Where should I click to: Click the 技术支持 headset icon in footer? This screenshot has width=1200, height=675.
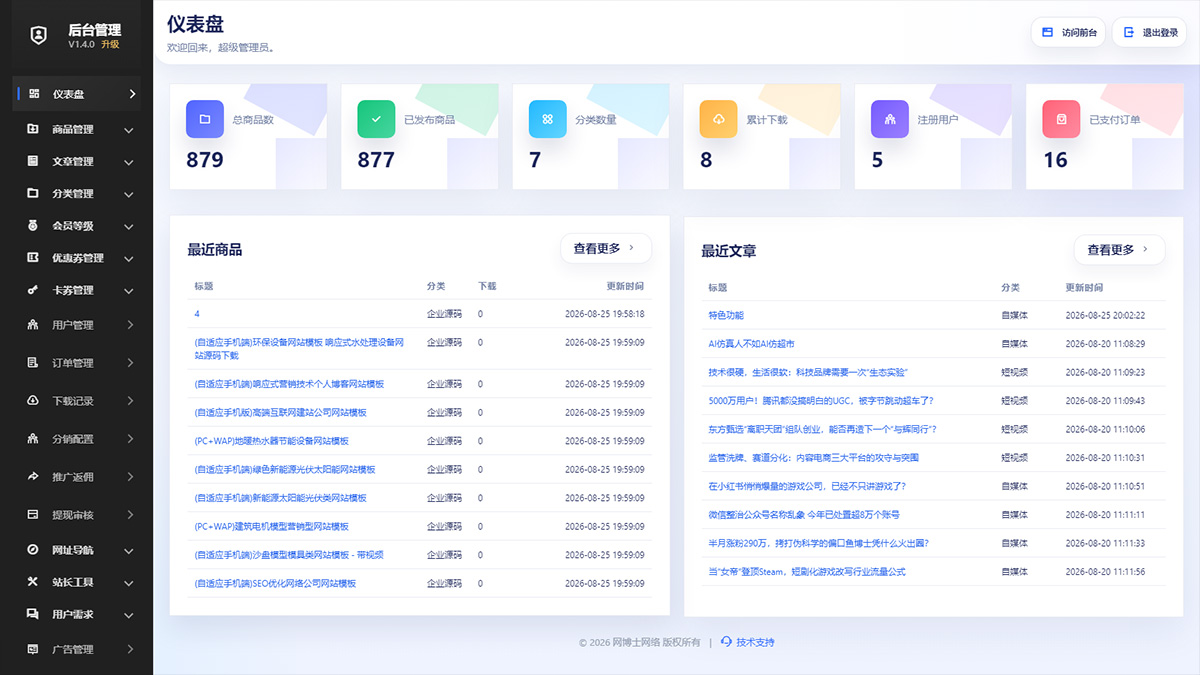point(726,642)
